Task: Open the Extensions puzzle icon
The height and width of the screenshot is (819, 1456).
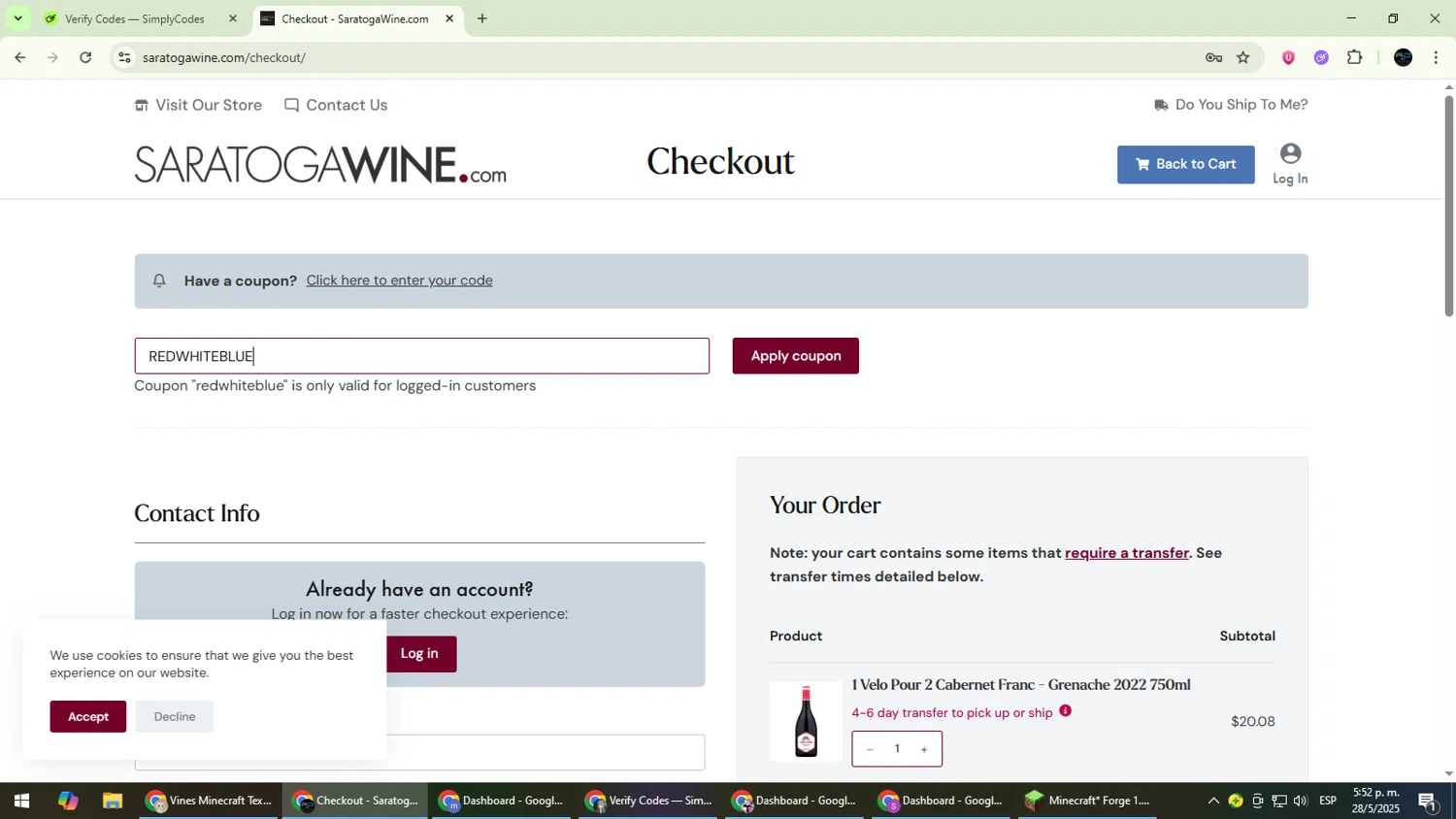Action: coord(1355,57)
